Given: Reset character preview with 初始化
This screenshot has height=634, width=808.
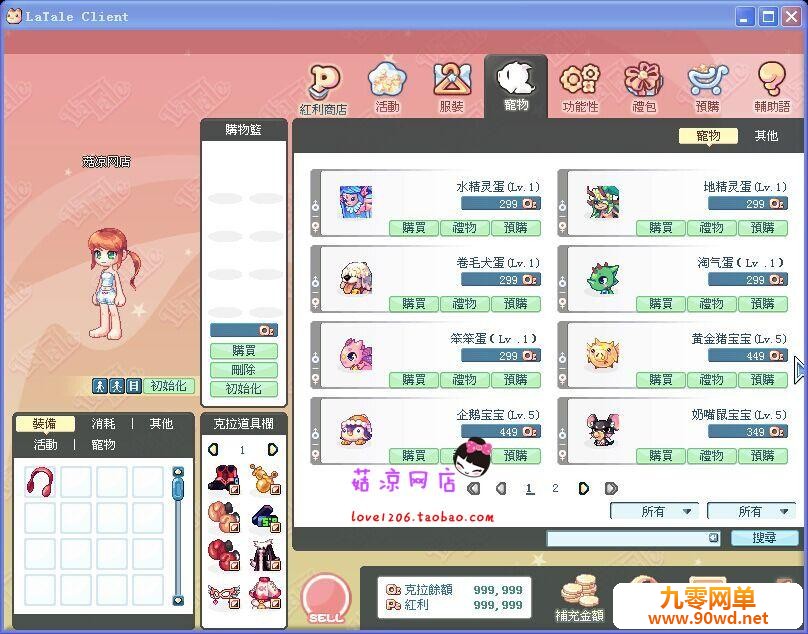Looking at the screenshot, I should pyautogui.click(x=169, y=386).
